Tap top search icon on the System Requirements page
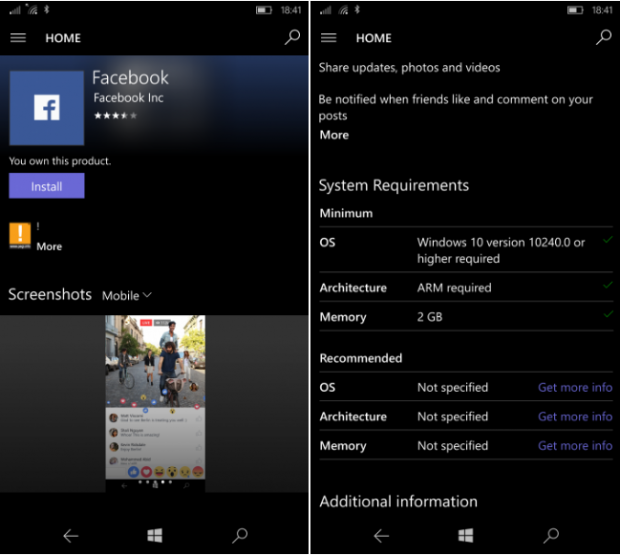620x555 pixels. click(x=603, y=38)
